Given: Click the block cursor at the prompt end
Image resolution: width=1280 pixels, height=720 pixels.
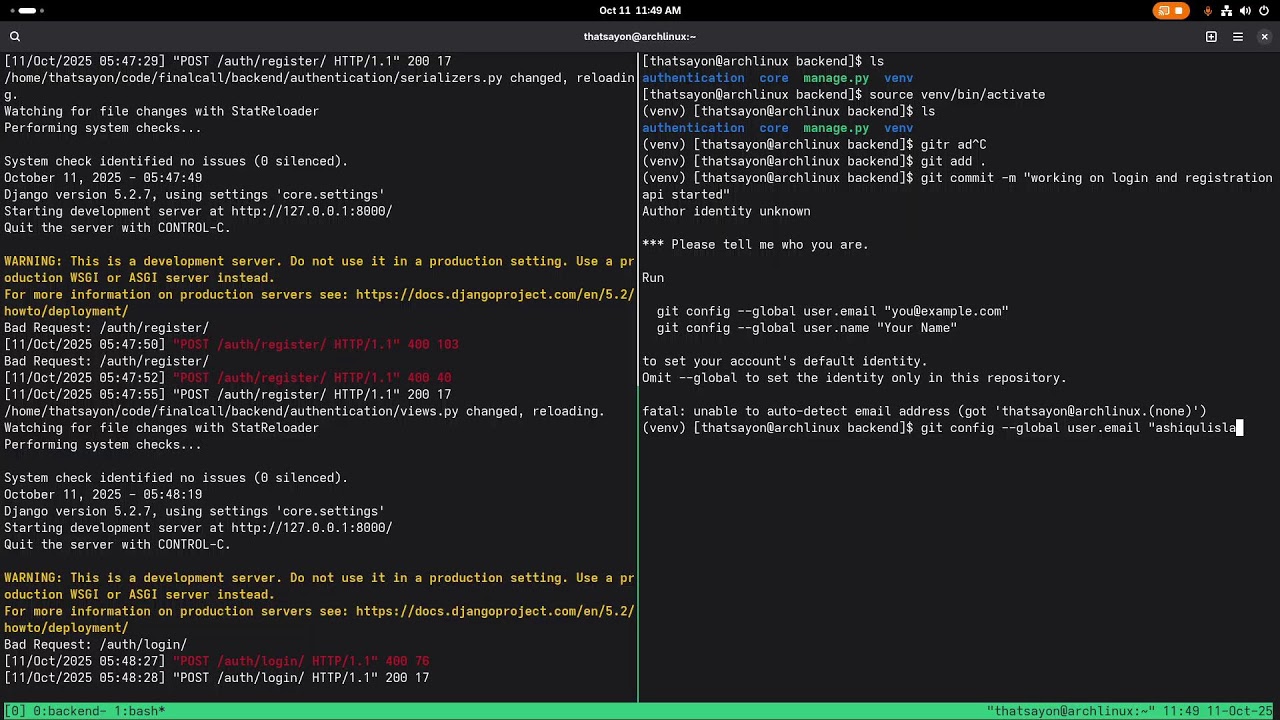Looking at the screenshot, I should point(1239,428).
